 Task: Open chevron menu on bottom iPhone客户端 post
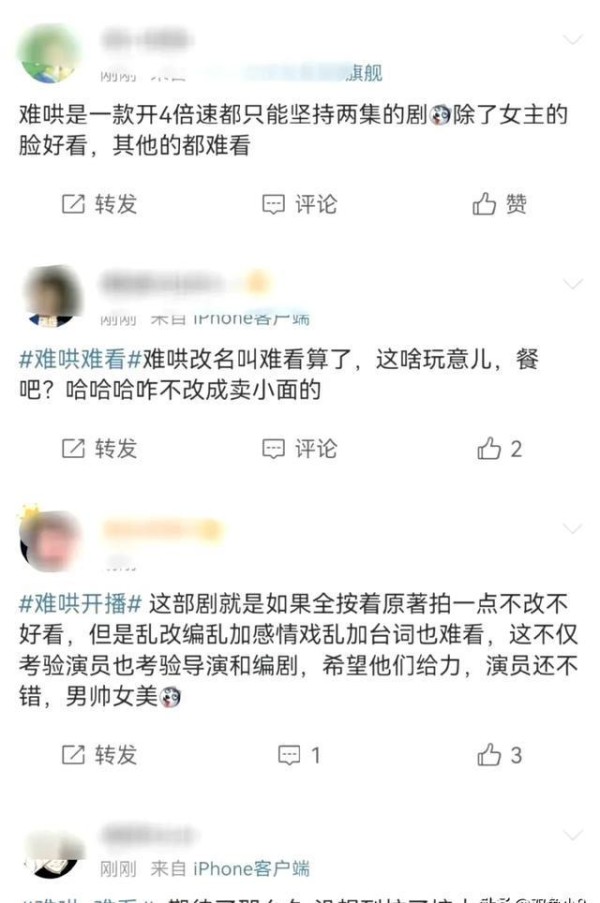572,835
